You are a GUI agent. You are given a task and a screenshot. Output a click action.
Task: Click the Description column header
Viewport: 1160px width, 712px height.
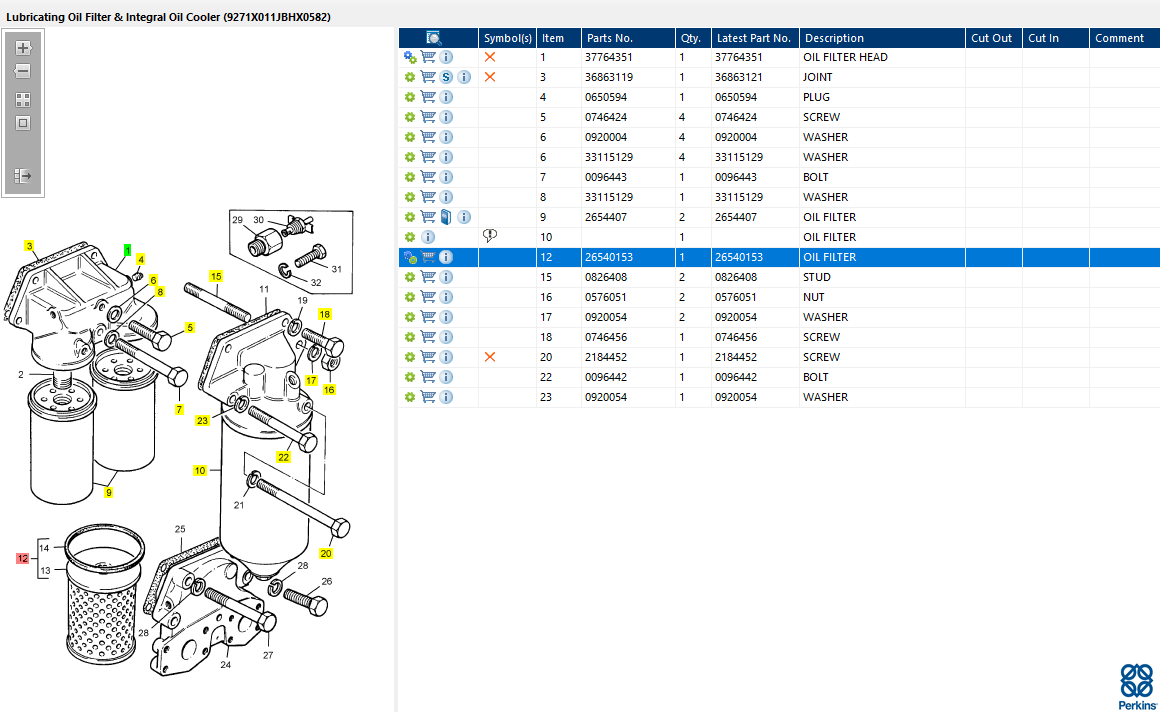[x=834, y=38]
